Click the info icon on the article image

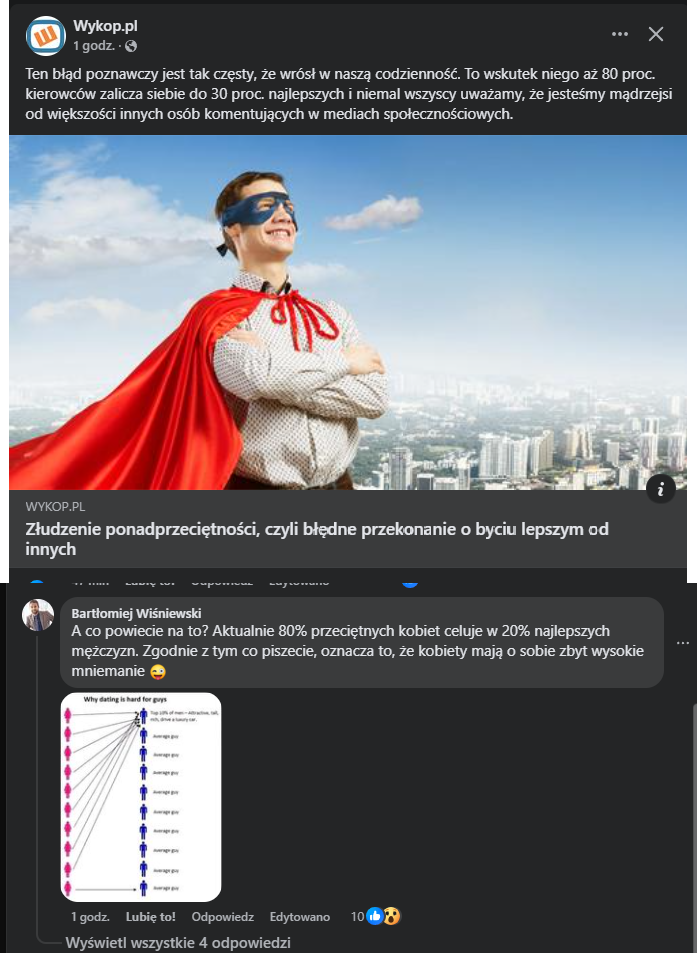pyautogui.click(x=661, y=488)
